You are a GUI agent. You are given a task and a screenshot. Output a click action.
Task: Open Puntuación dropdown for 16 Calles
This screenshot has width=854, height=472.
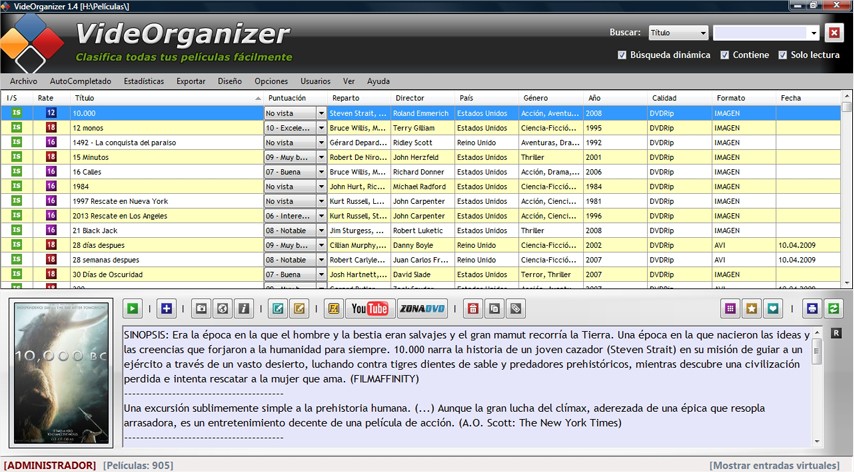coord(321,172)
